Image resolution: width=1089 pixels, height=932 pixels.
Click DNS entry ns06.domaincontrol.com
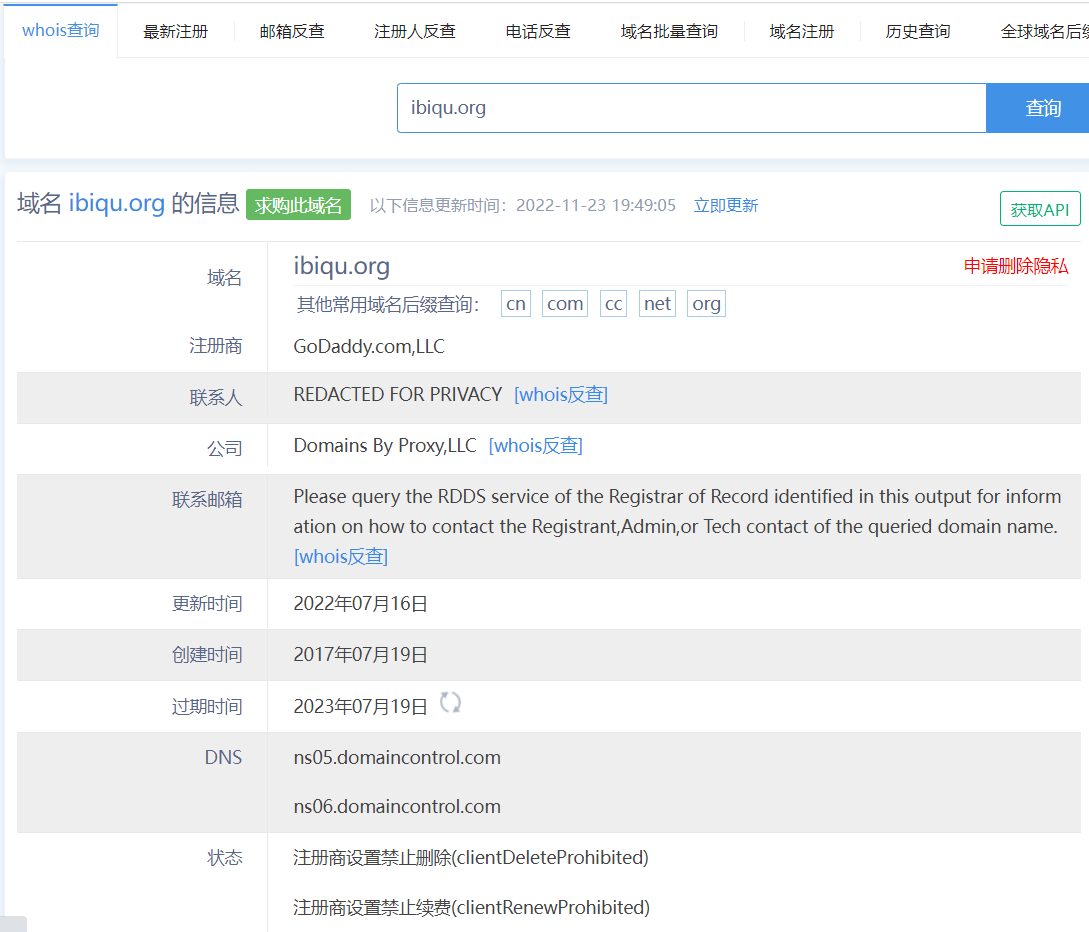(x=397, y=806)
